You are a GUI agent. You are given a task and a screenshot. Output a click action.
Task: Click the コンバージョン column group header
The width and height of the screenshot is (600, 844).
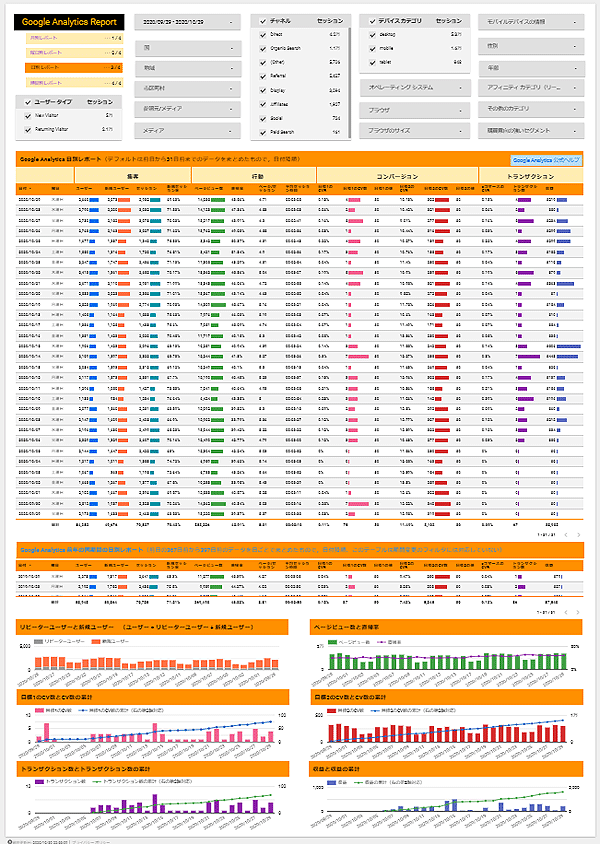pos(397,176)
